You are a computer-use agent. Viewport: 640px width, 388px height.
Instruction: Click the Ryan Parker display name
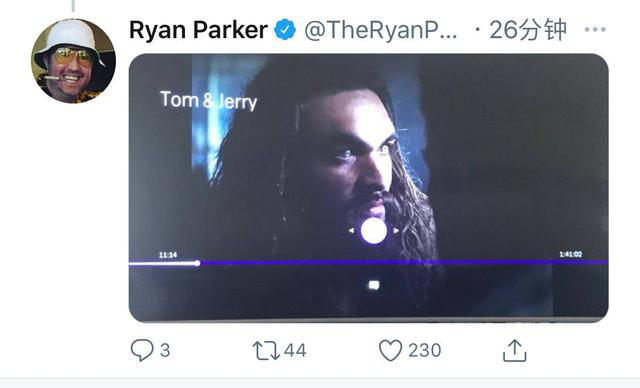tap(198, 30)
